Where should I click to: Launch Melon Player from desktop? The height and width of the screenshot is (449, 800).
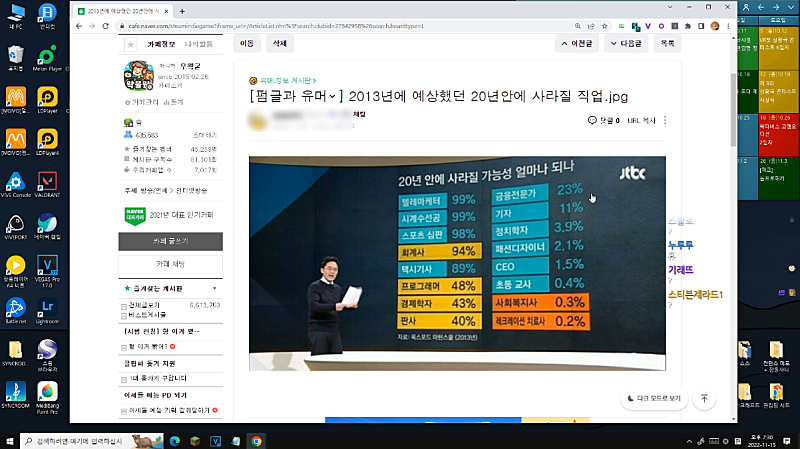pos(47,58)
